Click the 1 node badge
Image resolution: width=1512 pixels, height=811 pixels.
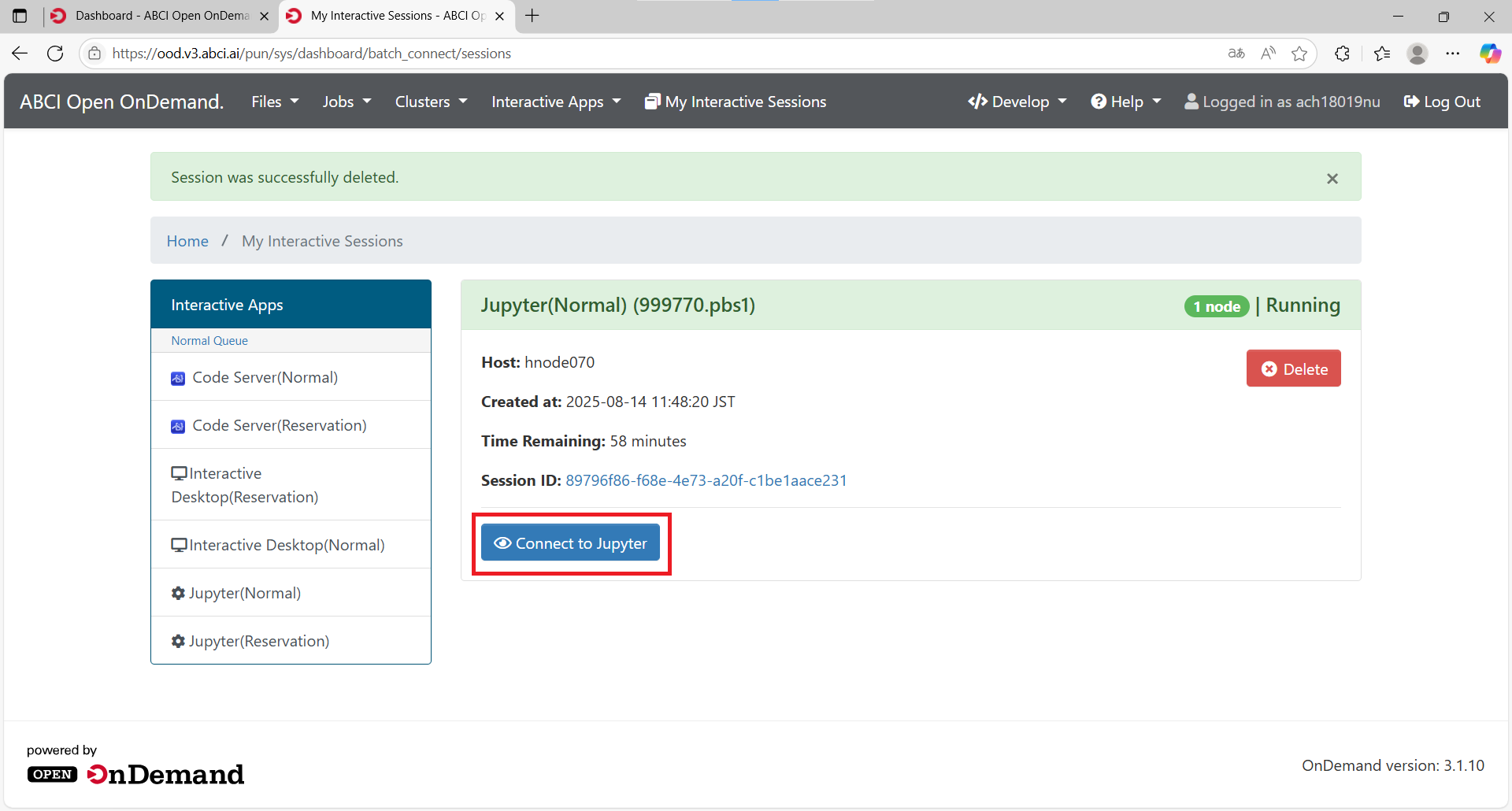click(x=1217, y=306)
